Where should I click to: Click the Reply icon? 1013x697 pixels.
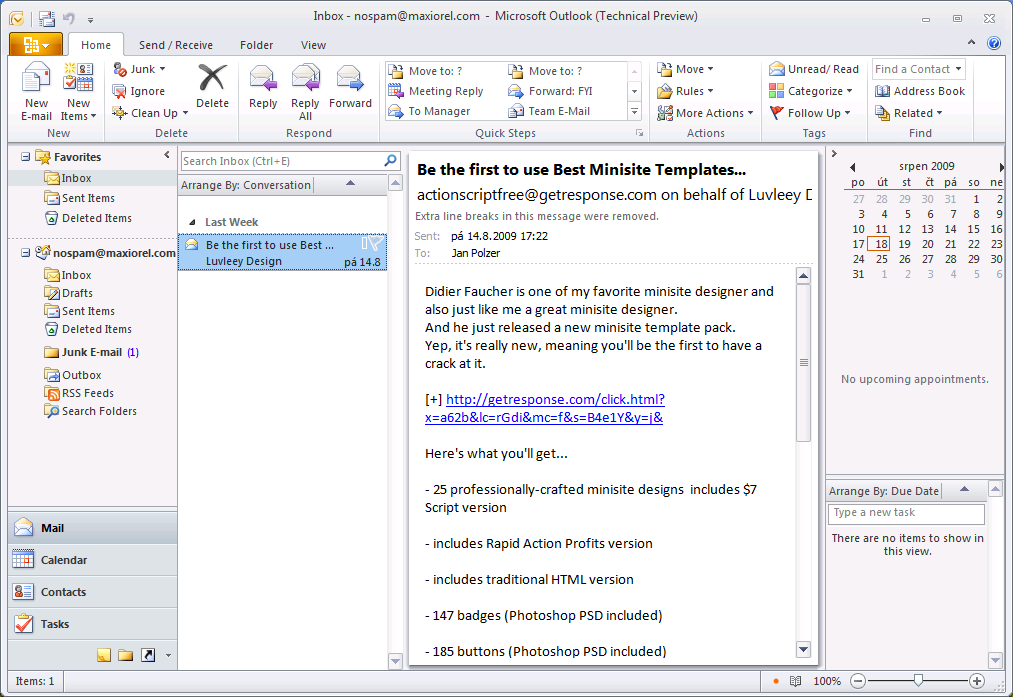point(263,86)
